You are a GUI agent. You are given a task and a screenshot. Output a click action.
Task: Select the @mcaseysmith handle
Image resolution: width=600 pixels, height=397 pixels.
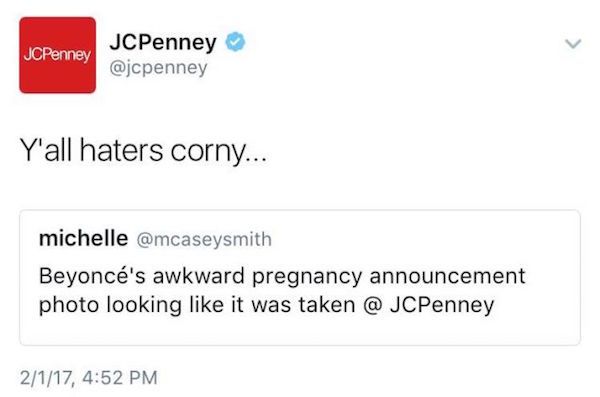204,240
